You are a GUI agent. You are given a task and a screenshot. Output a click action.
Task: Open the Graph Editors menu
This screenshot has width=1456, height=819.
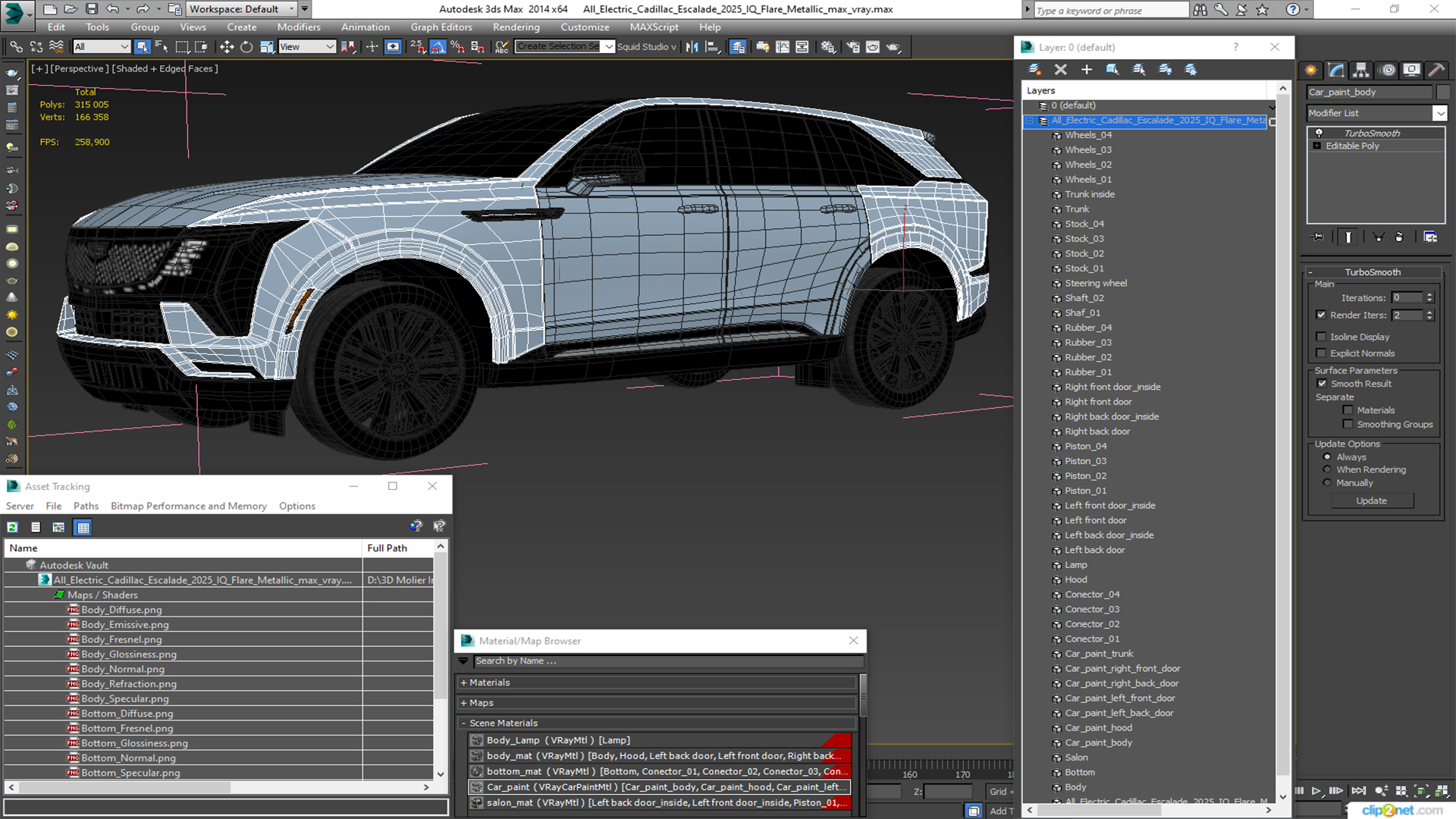coord(441,27)
